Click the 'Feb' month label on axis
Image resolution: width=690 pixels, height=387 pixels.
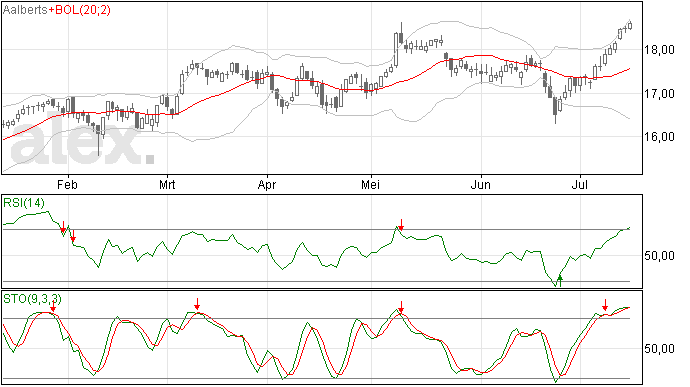click(67, 184)
